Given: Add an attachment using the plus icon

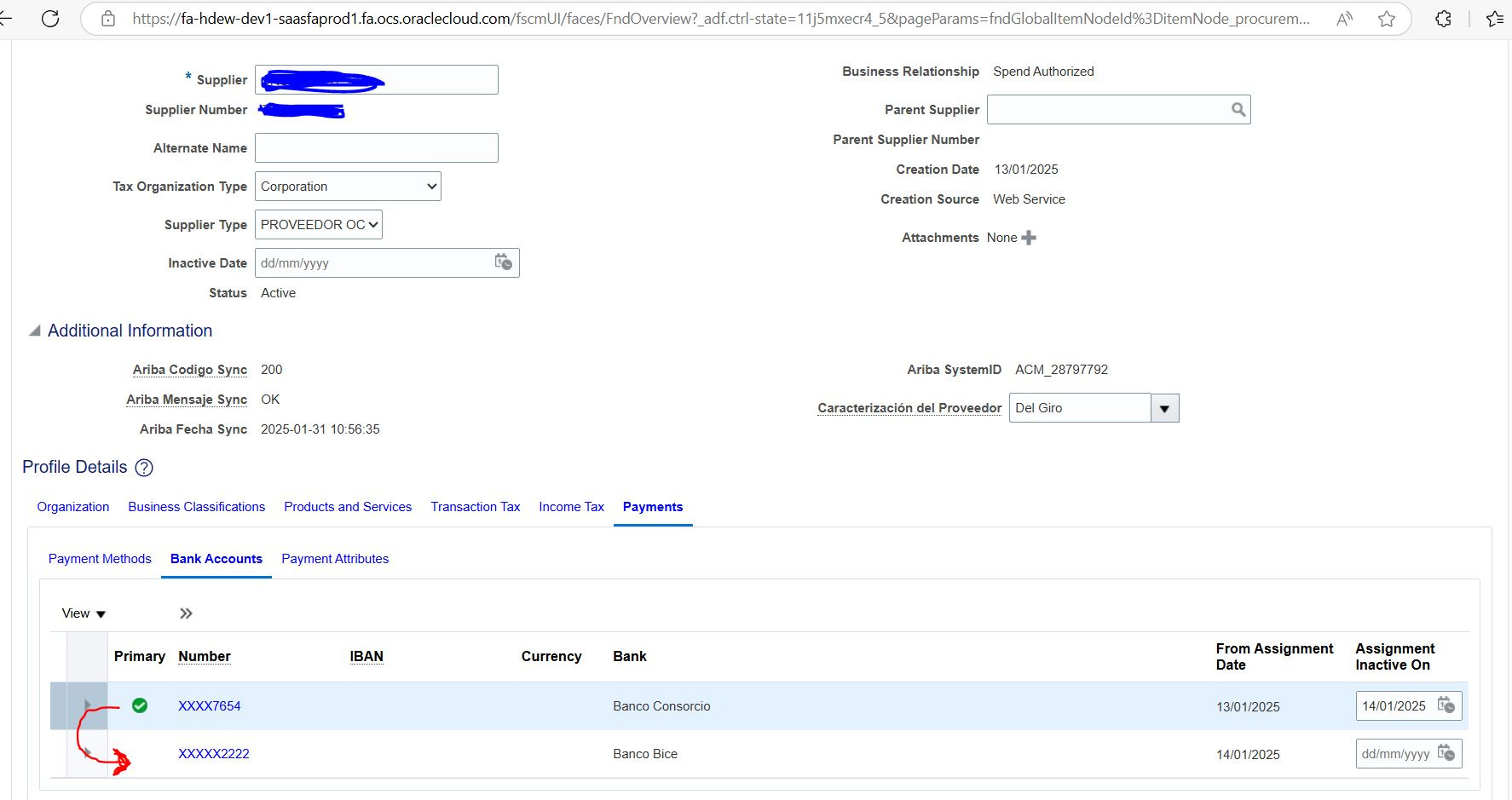Looking at the screenshot, I should click(1029, 238).
